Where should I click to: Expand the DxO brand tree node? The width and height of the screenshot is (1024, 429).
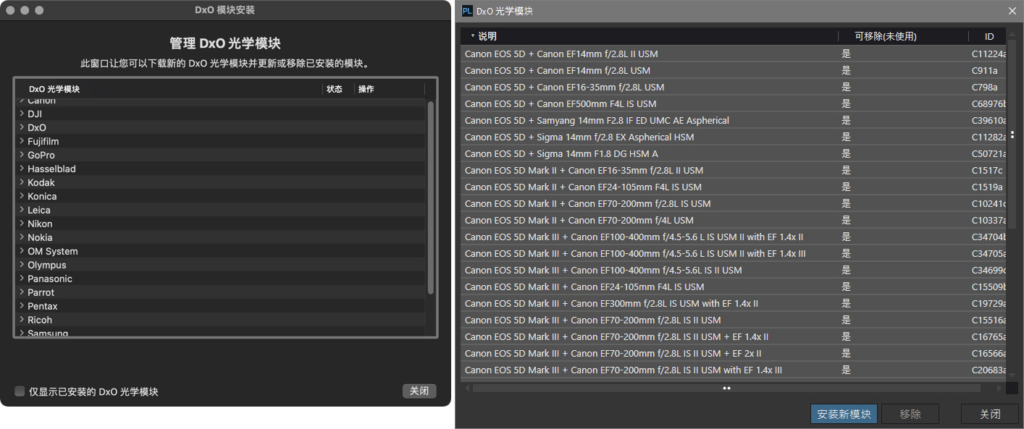tap(22, 127)
